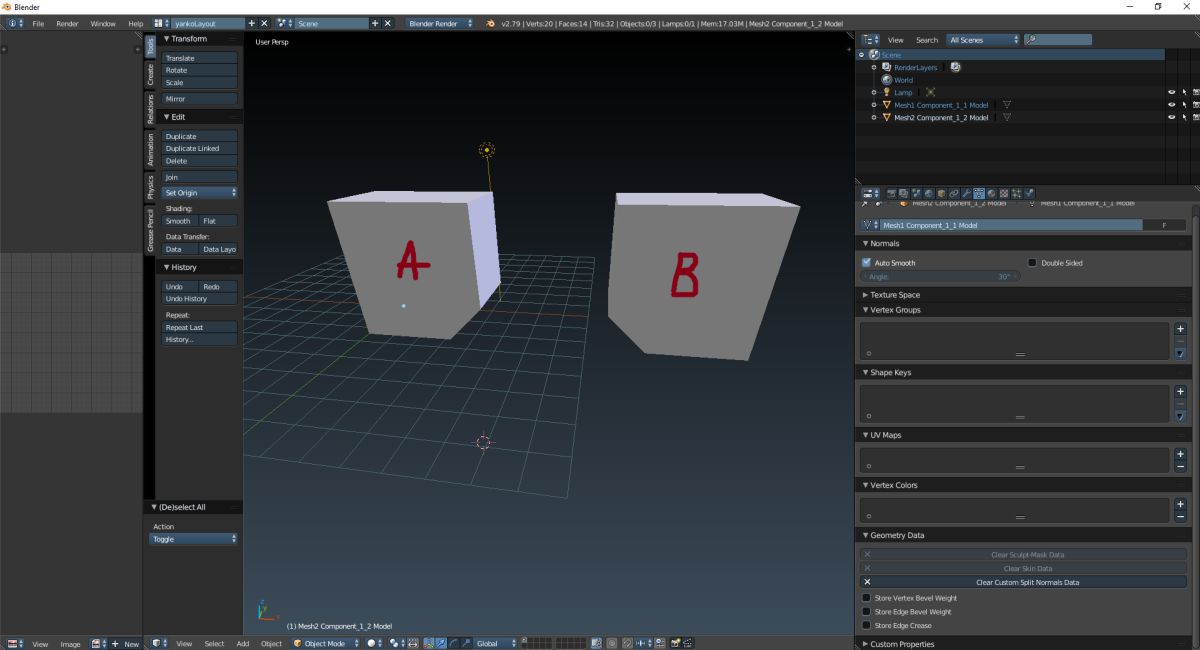Open the Blender Render engine dropdown
This screenshot has width=1200, height=650.
tap(441, 23)
